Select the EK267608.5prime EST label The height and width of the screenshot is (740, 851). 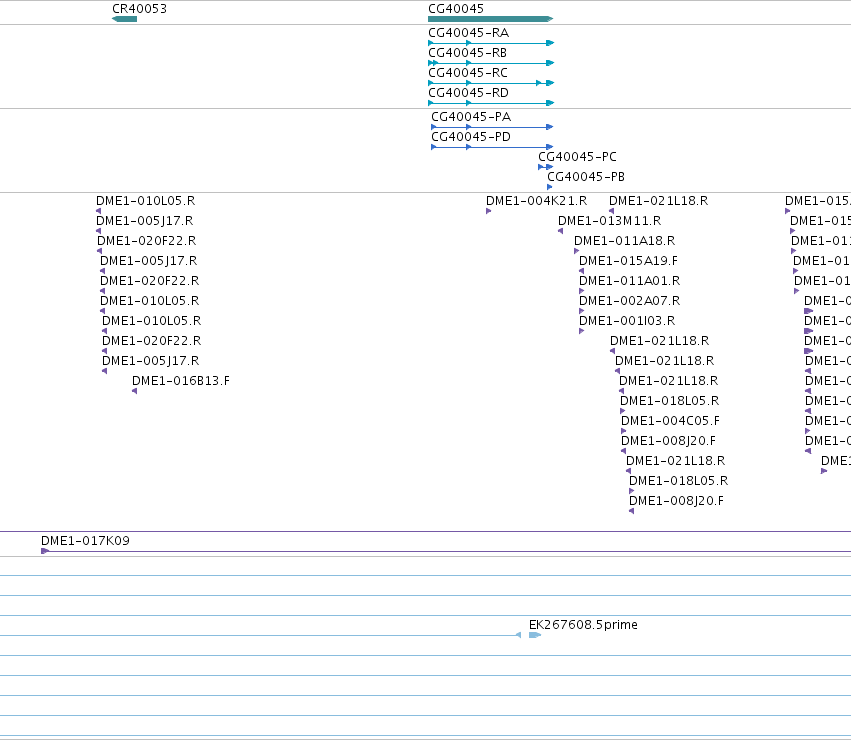pos(583,625)
